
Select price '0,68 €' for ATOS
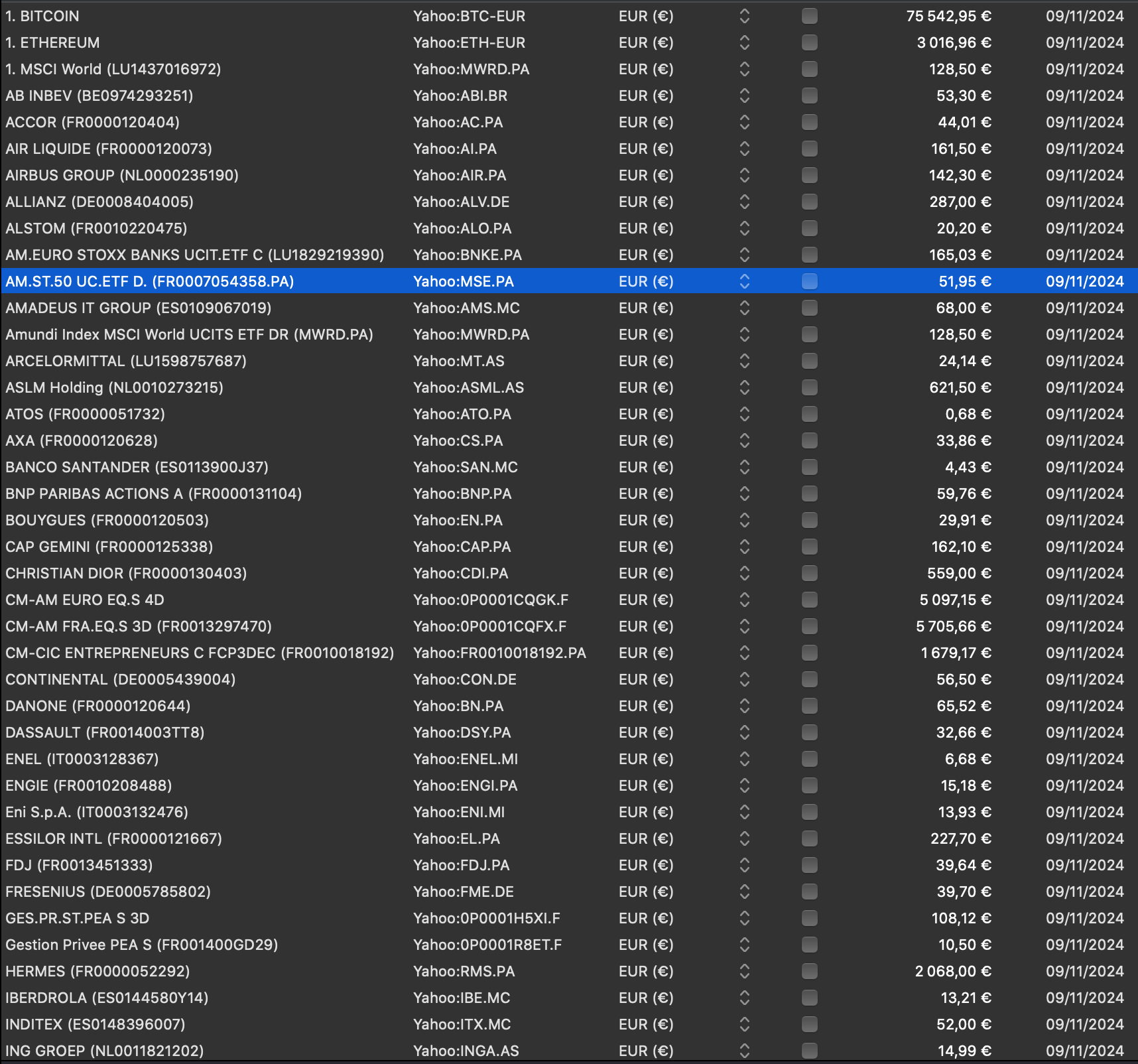click(968, 414)
